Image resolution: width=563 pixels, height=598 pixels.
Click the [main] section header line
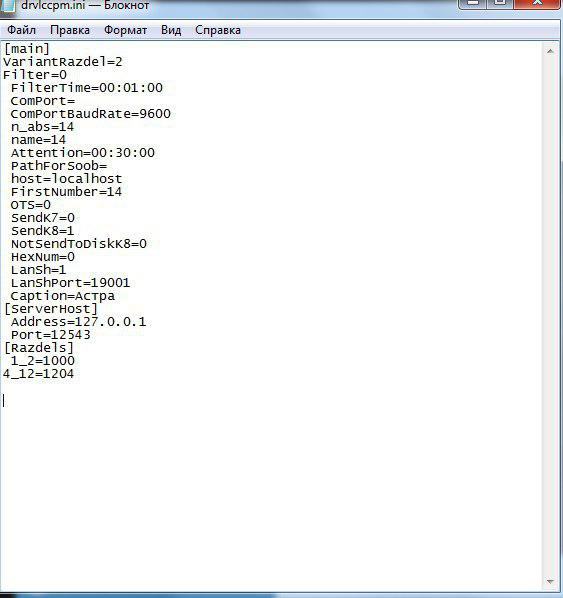27,49
